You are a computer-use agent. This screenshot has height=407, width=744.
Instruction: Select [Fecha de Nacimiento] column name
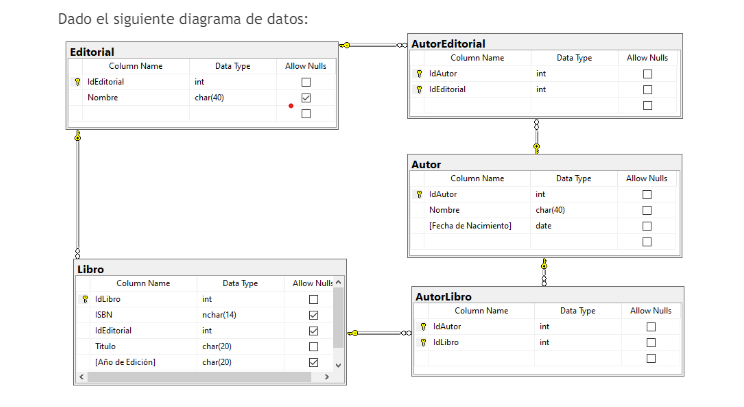(470, 226)
